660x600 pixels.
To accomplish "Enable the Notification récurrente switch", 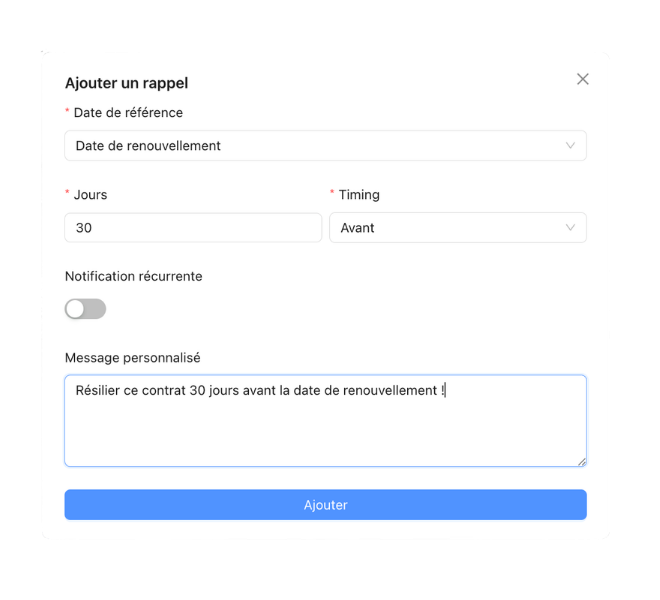I will coord(85,309).
